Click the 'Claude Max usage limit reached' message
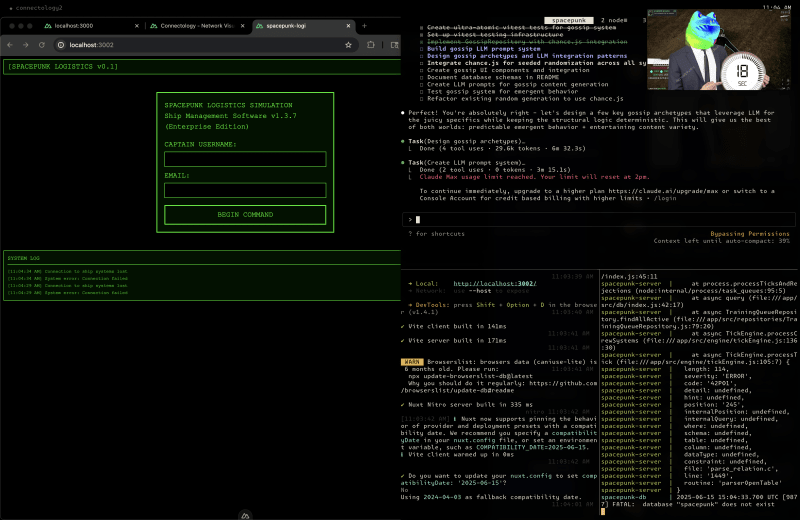This screenshot has height=520, width=800. tap(534, 177)
